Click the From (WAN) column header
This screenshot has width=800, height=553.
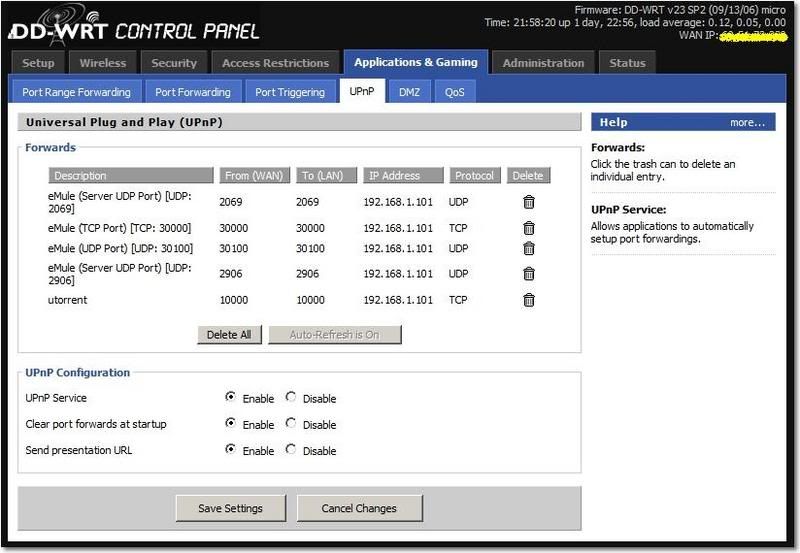click(254, 175)
